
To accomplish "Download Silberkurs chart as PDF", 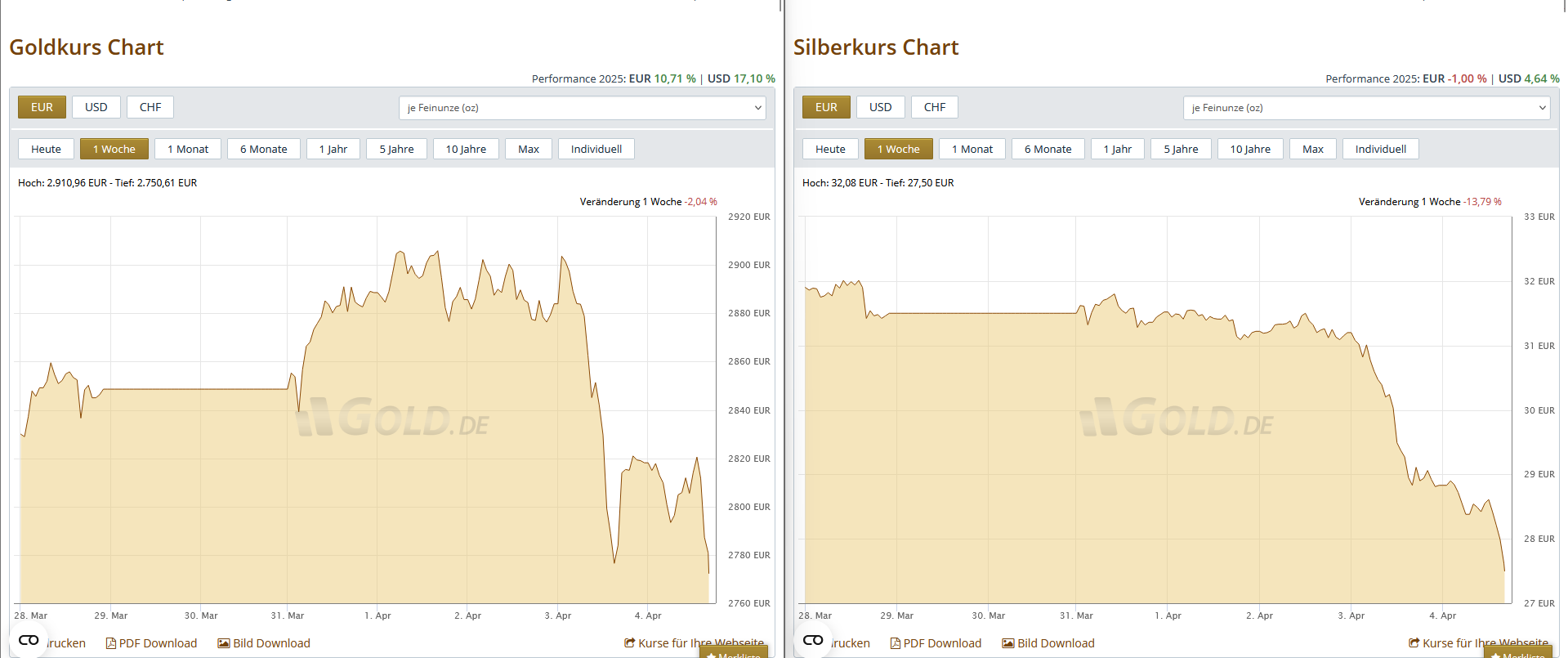I will pos(936,643).
